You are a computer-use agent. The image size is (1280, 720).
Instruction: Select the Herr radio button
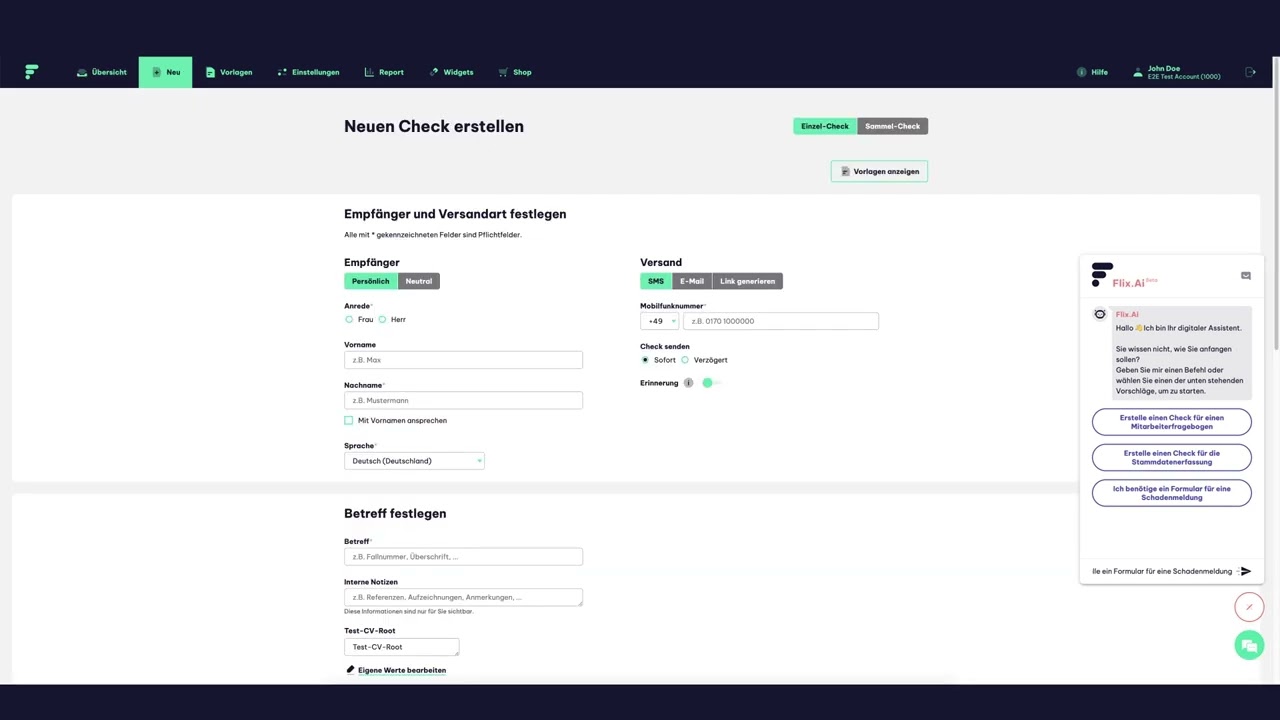[x=382, y=319]
